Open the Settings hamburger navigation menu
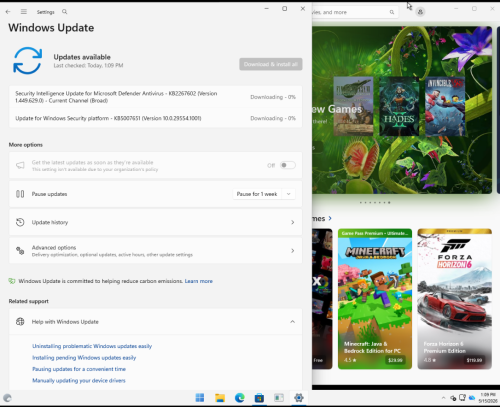 pyautogui.click(x=24, y=12)
